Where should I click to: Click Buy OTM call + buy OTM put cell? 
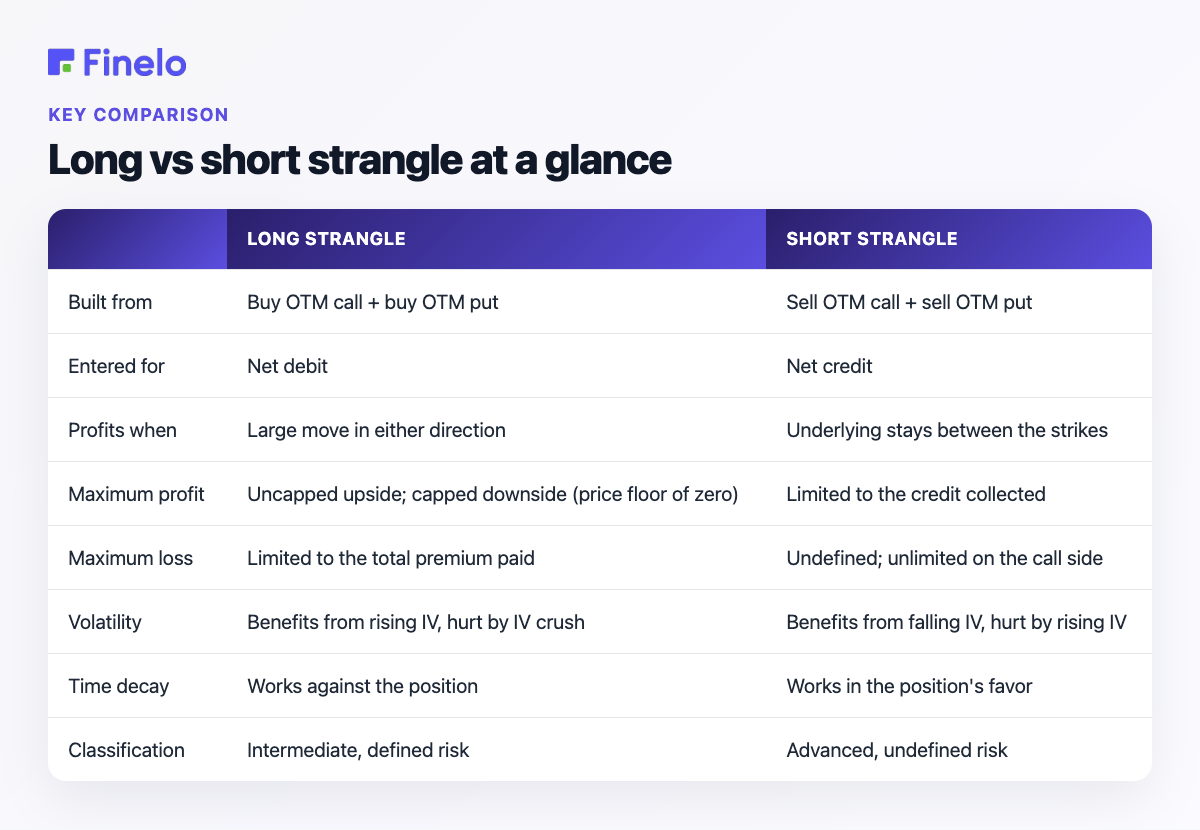coord(373,302)
